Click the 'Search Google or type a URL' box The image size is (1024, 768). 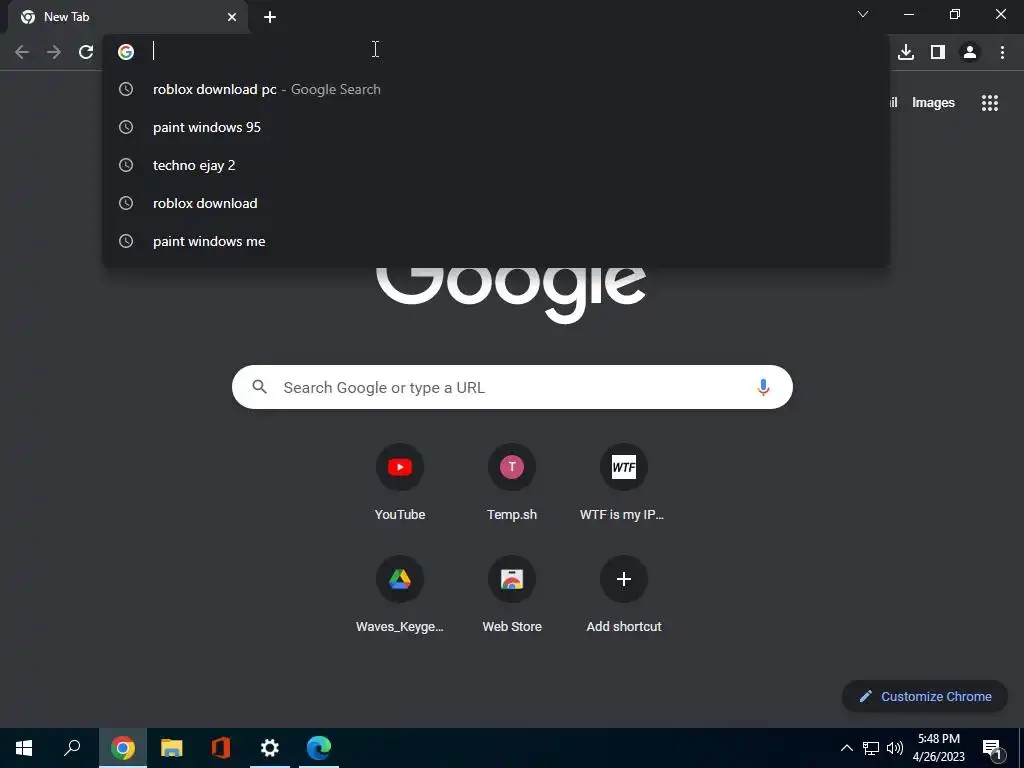tap(512, 387)
